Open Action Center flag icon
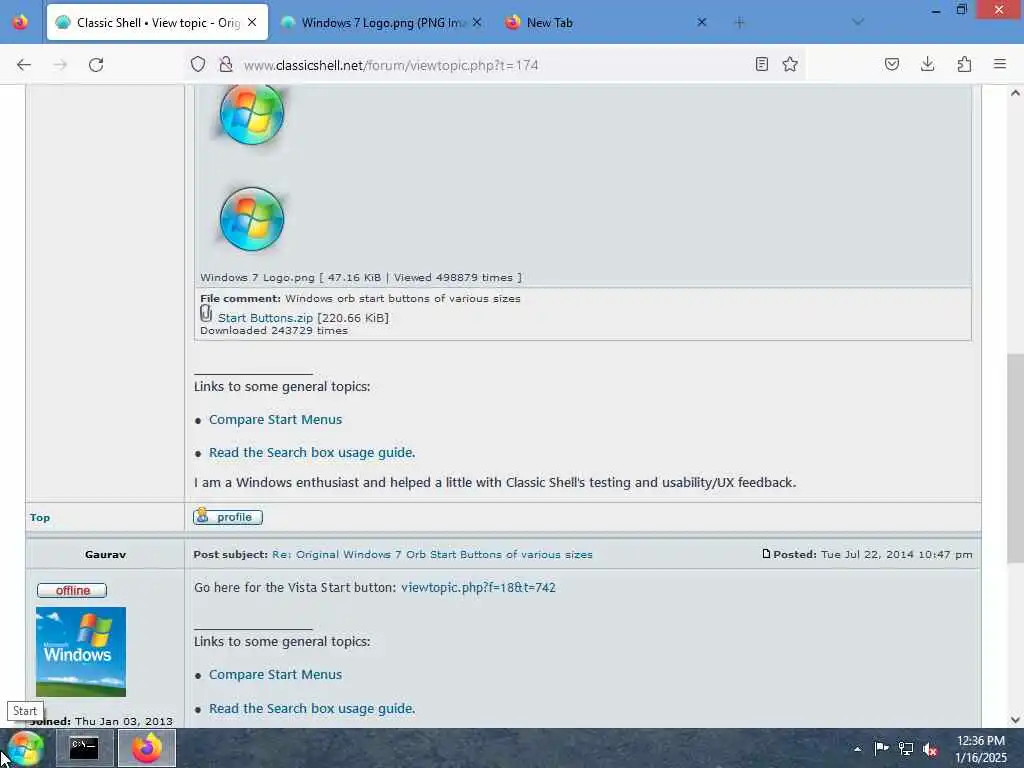 click(881, 748)
